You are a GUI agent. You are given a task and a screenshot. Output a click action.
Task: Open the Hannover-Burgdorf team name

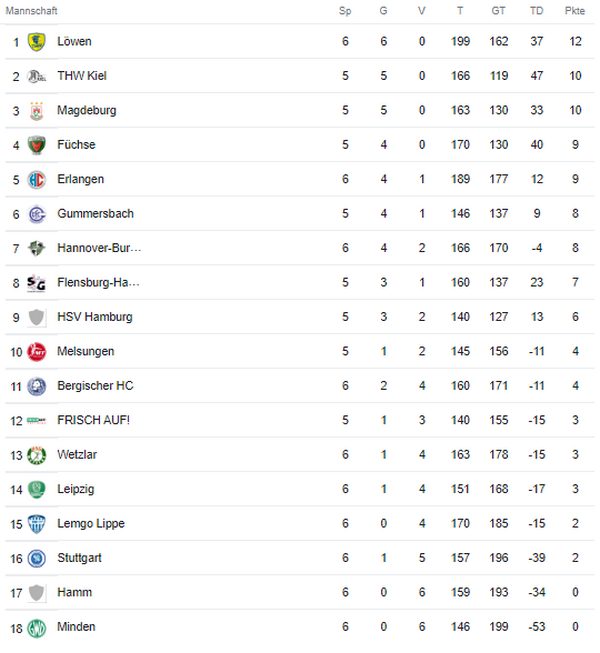point(99,248)
